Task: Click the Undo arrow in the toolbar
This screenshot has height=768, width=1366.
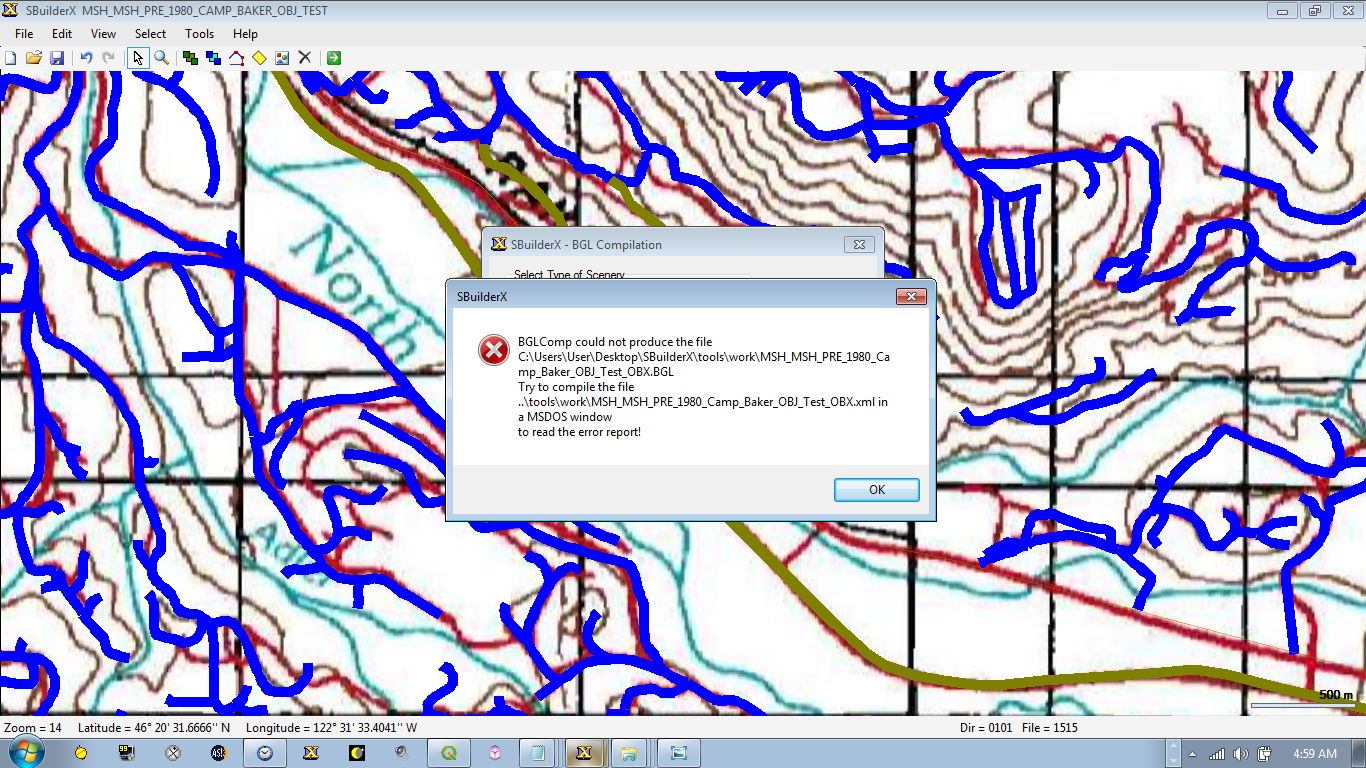Action: [x=86, y=58]
